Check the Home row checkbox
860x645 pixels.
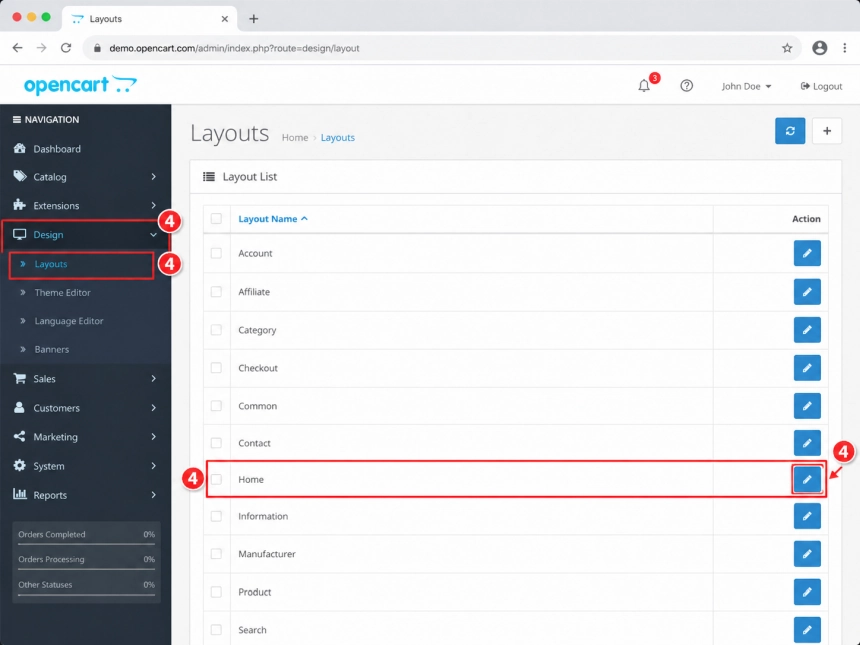216,479
